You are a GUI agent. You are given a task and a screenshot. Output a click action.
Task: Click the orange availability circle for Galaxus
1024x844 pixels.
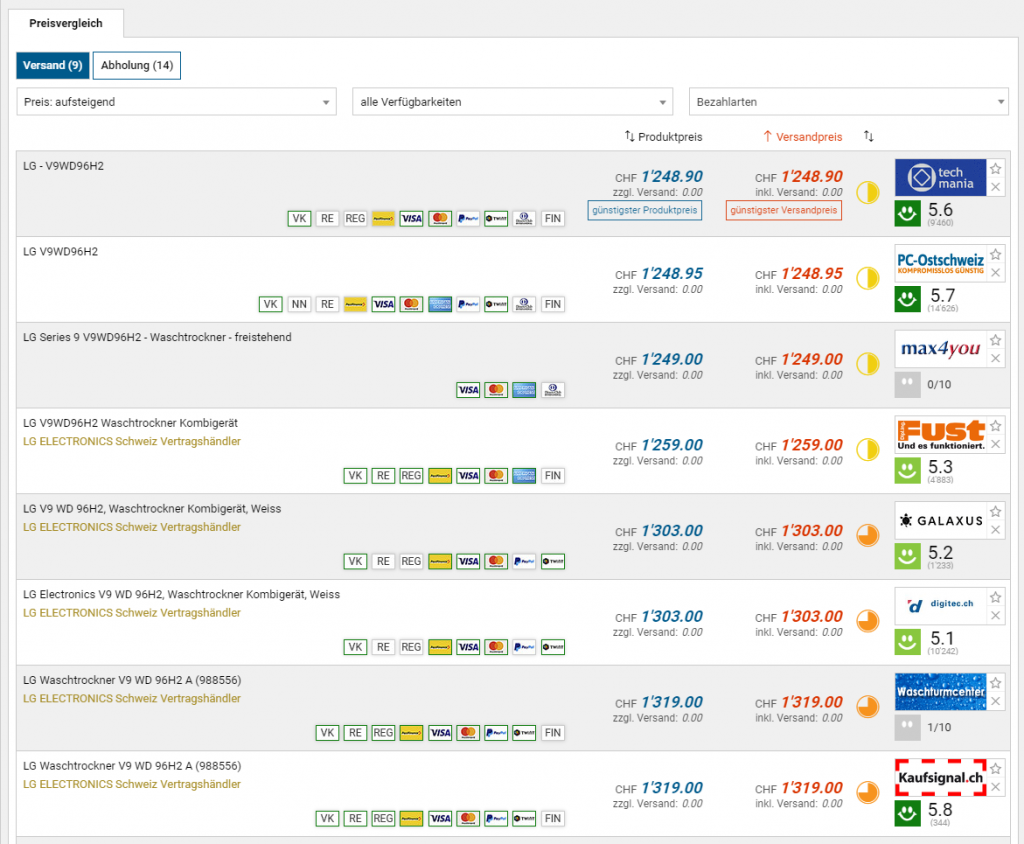tap(867, 535)
